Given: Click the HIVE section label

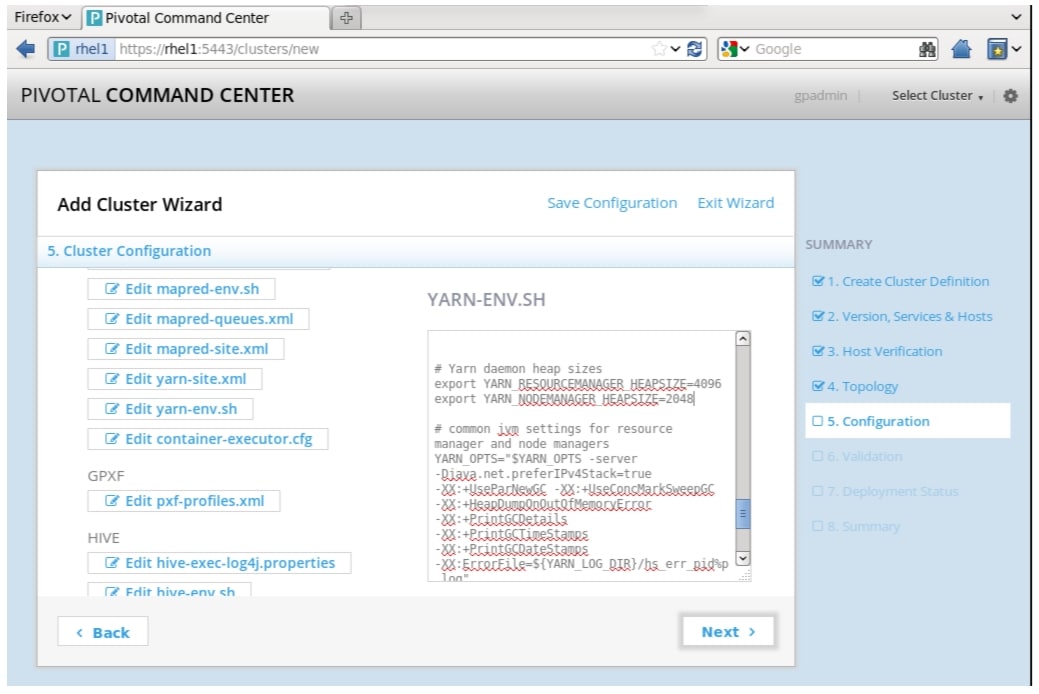Looking at the screenshot, I should point(103,538).
